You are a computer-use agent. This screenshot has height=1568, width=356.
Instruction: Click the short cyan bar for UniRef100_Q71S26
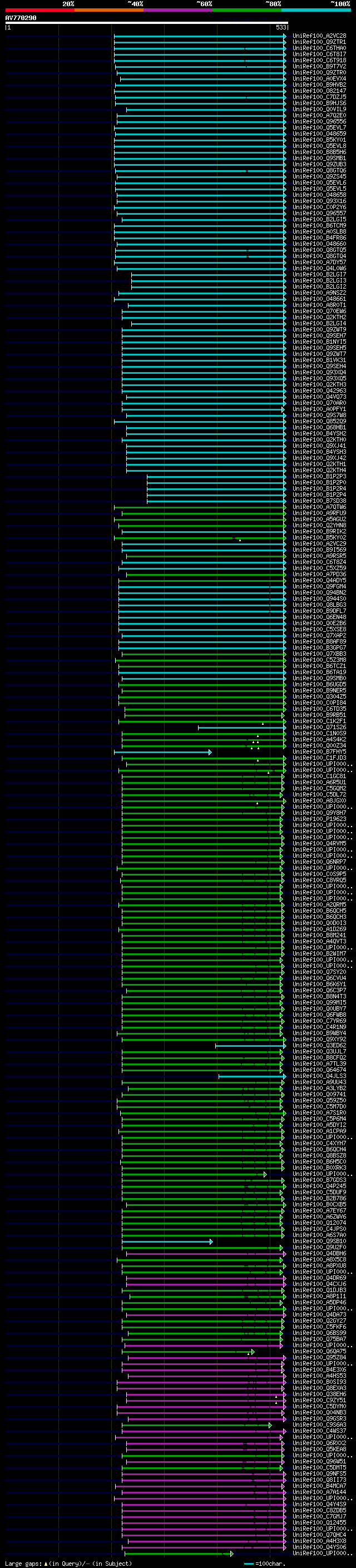241,728
